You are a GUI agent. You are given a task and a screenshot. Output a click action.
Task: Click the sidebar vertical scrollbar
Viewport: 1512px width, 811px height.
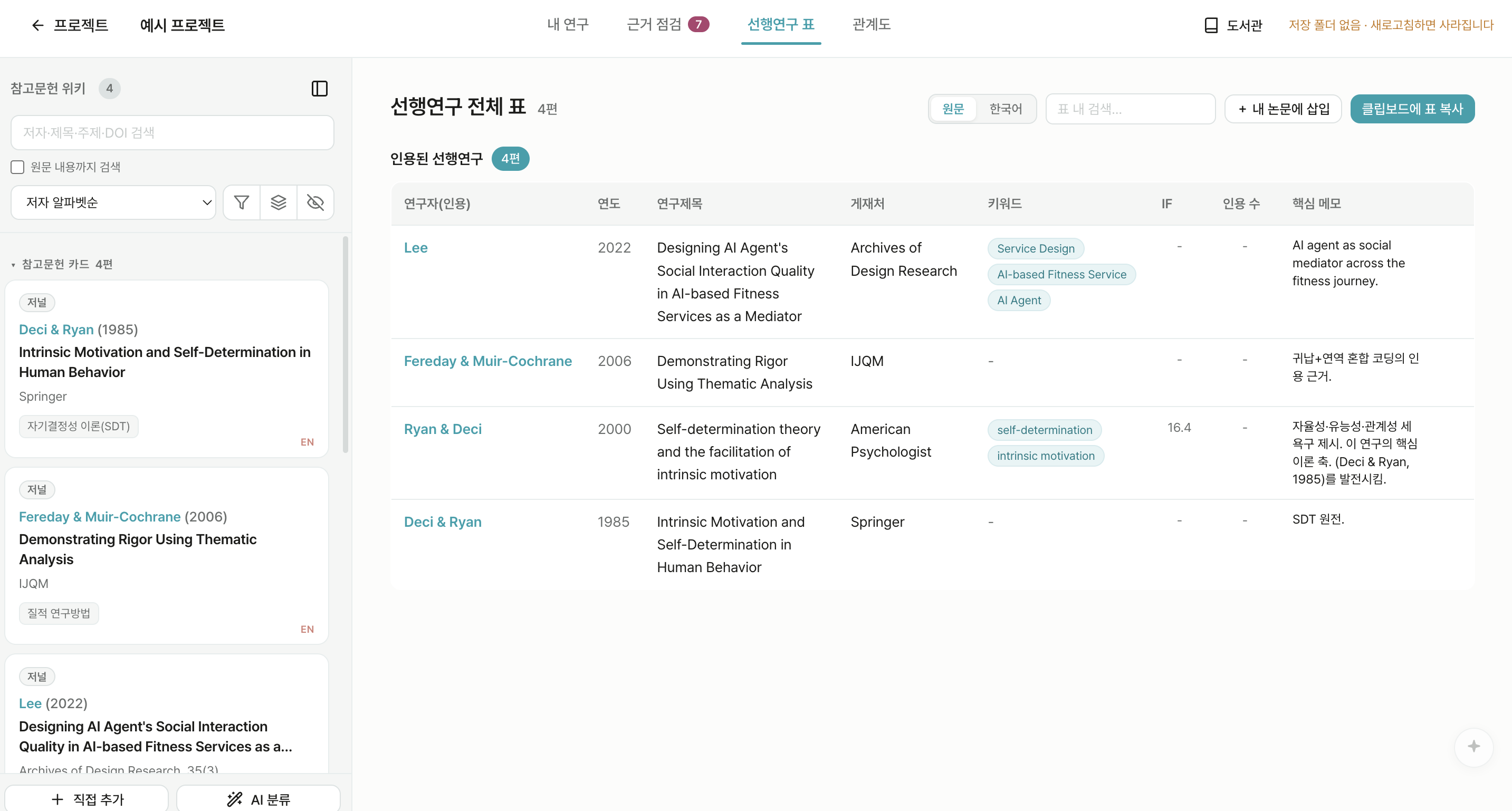[x=345, y=344]
